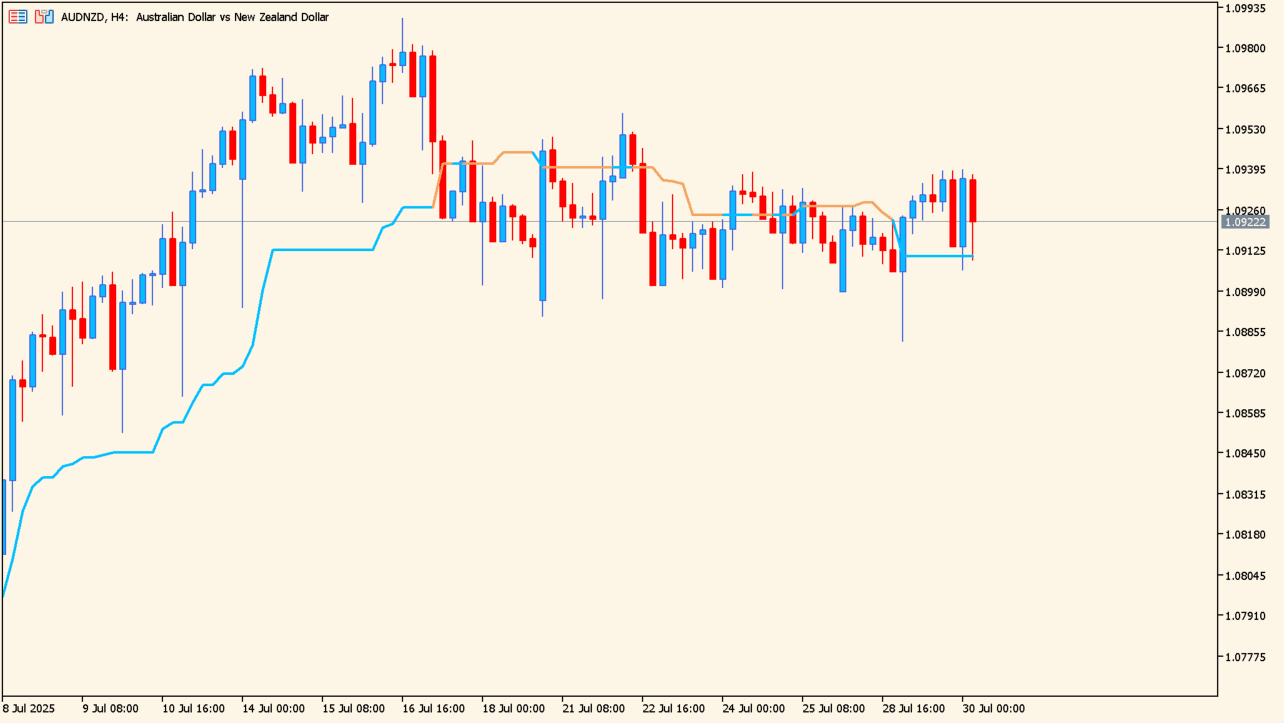Click the 28 Jul 16:00 time label

[913, 709]
